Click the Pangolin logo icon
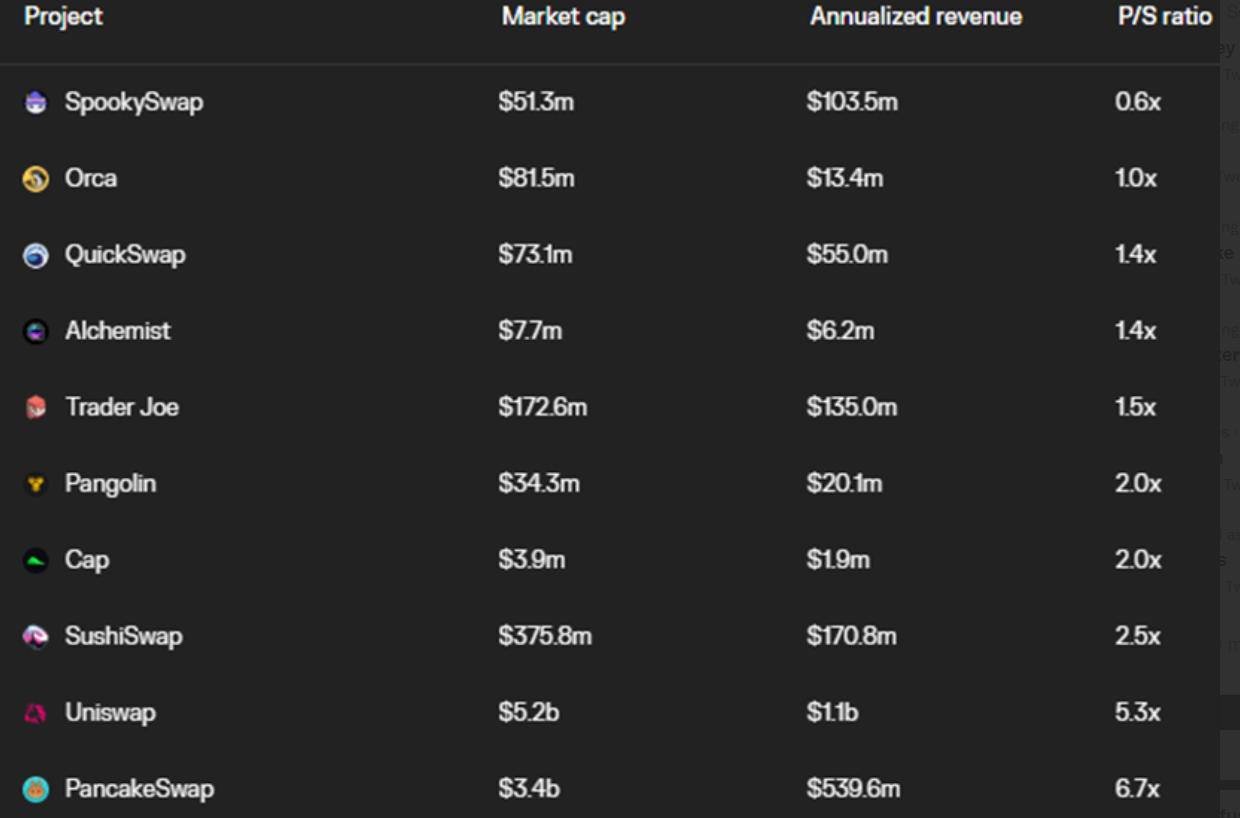This screenshot has width=1240, height=818. (36, 484)
